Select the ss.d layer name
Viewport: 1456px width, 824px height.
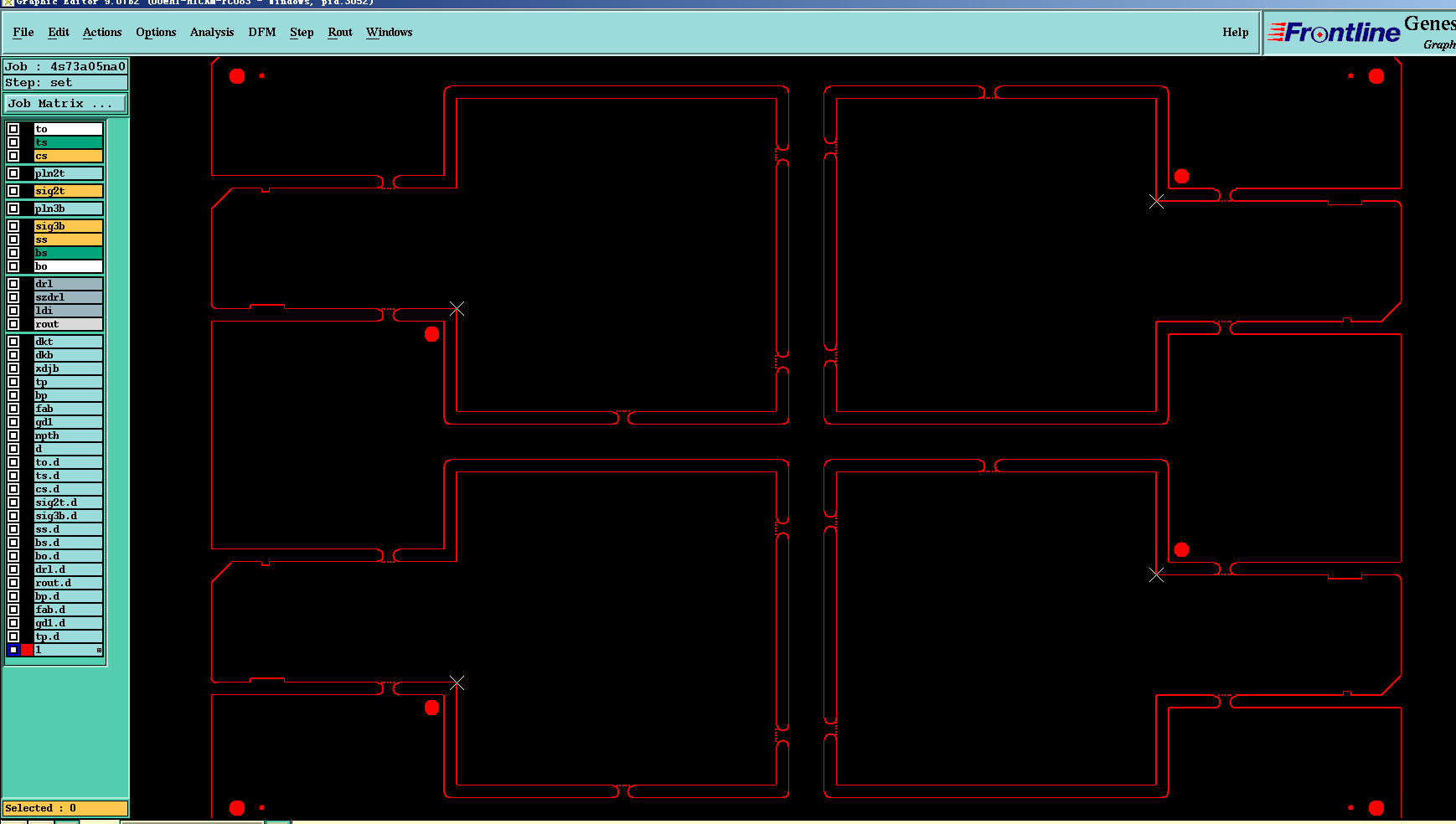pyautogui.click(x=68, y=529)
